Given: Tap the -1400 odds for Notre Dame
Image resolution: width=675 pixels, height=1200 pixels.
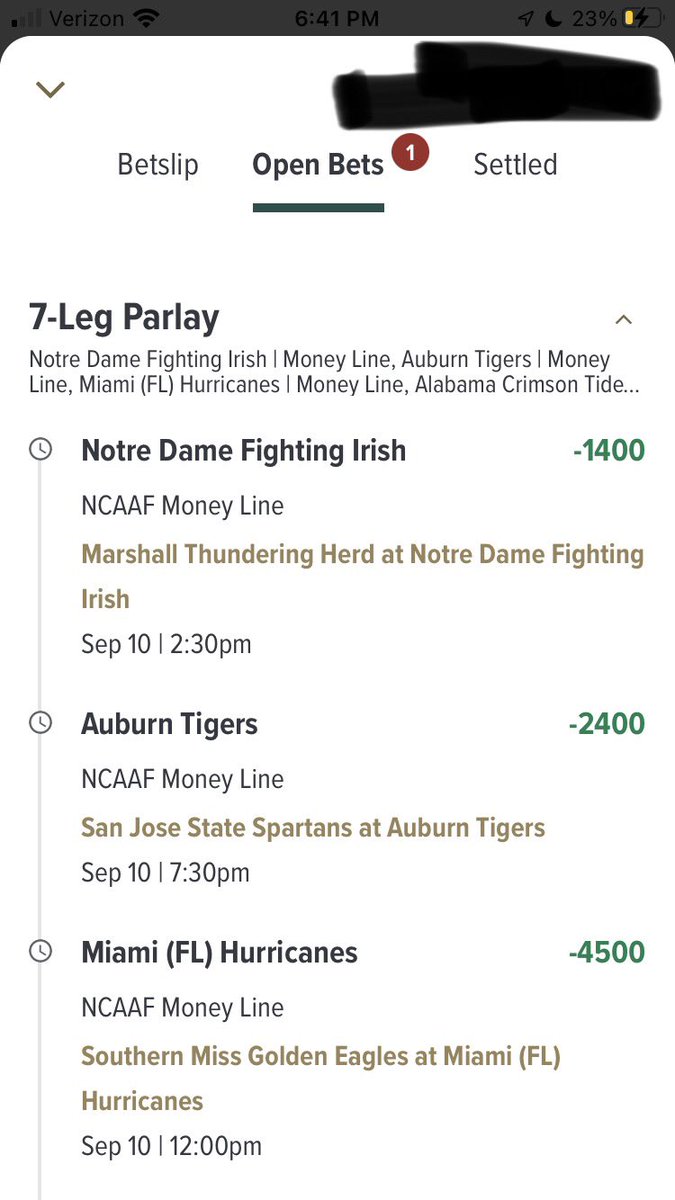Looking at the screenshot, I should click(x=609, y=451).
